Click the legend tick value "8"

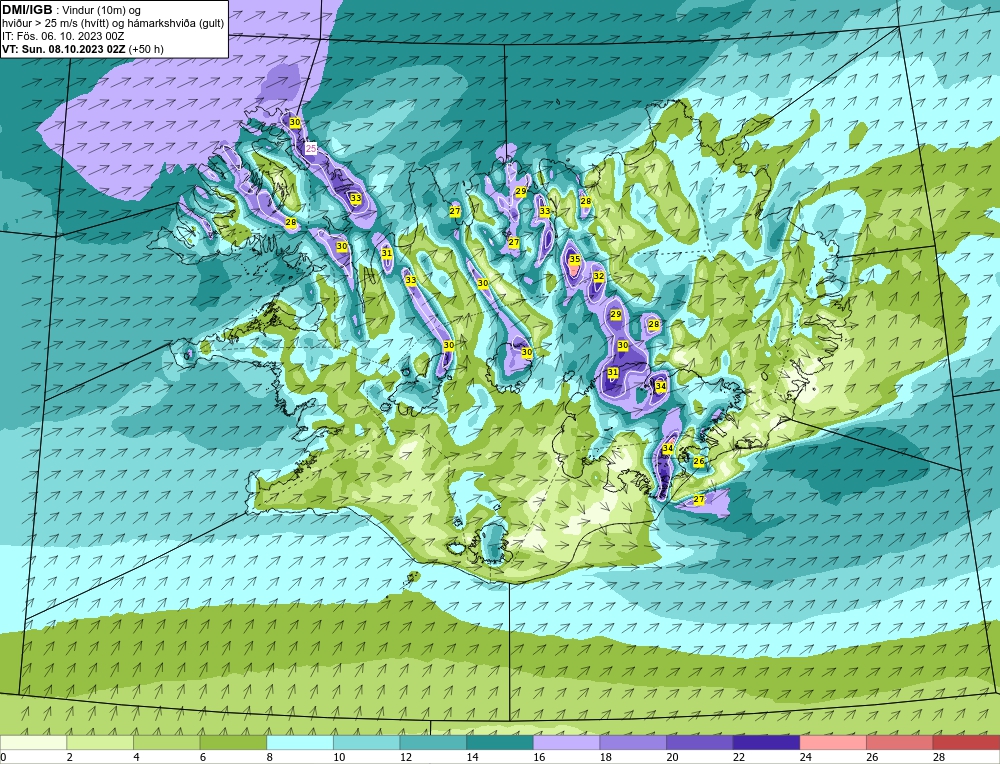[270, 757]
